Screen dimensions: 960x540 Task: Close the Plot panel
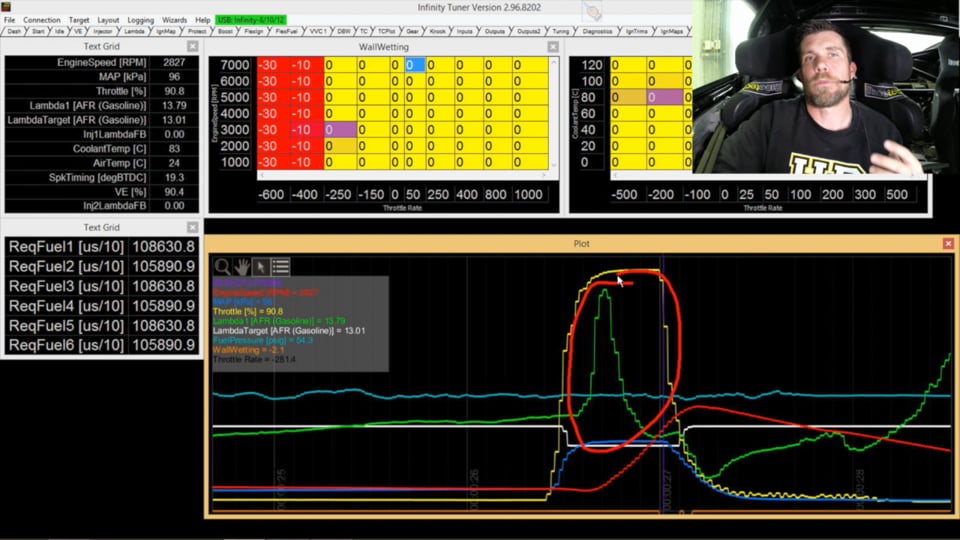pos(948,244)
